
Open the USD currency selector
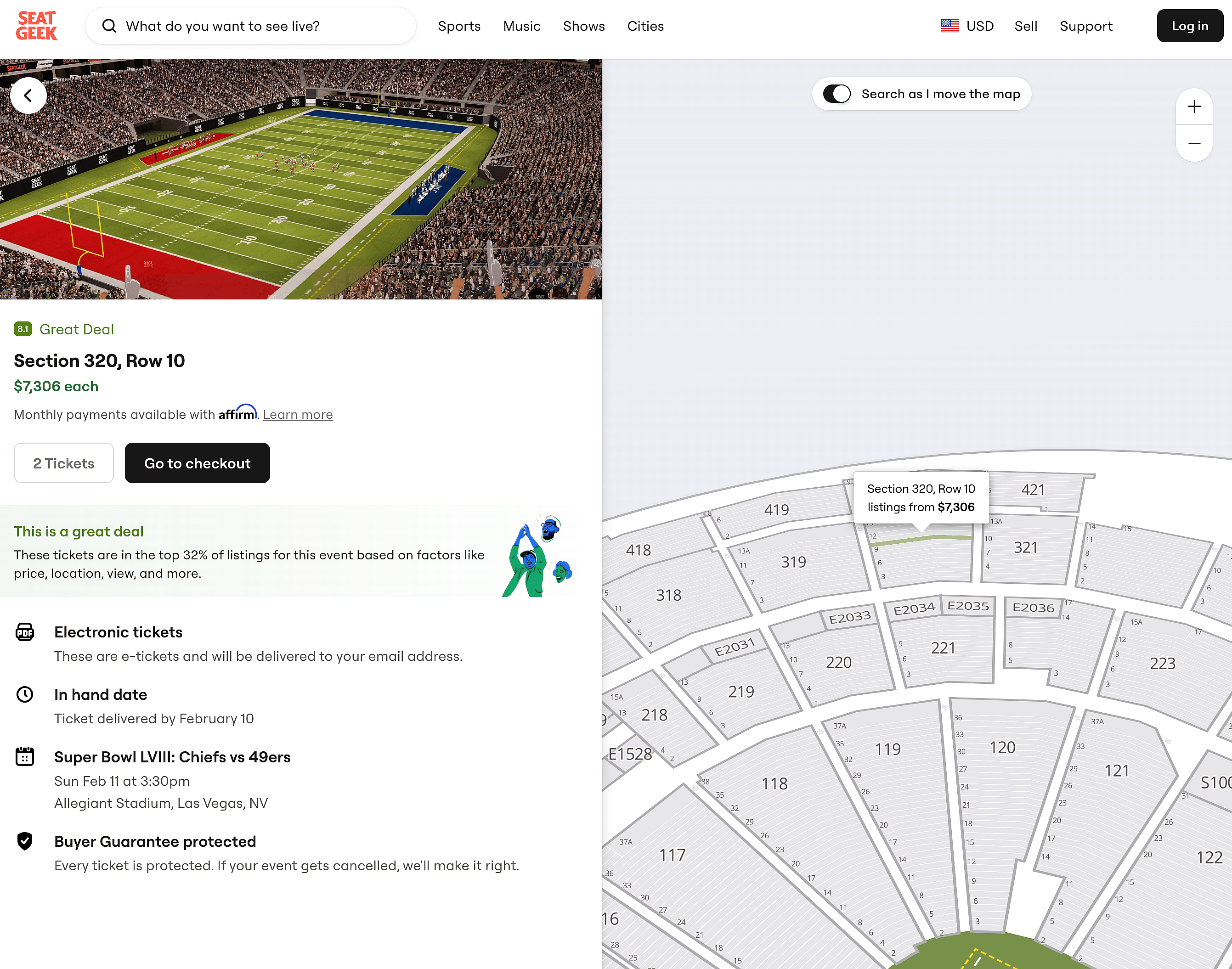tap(979, 26)
